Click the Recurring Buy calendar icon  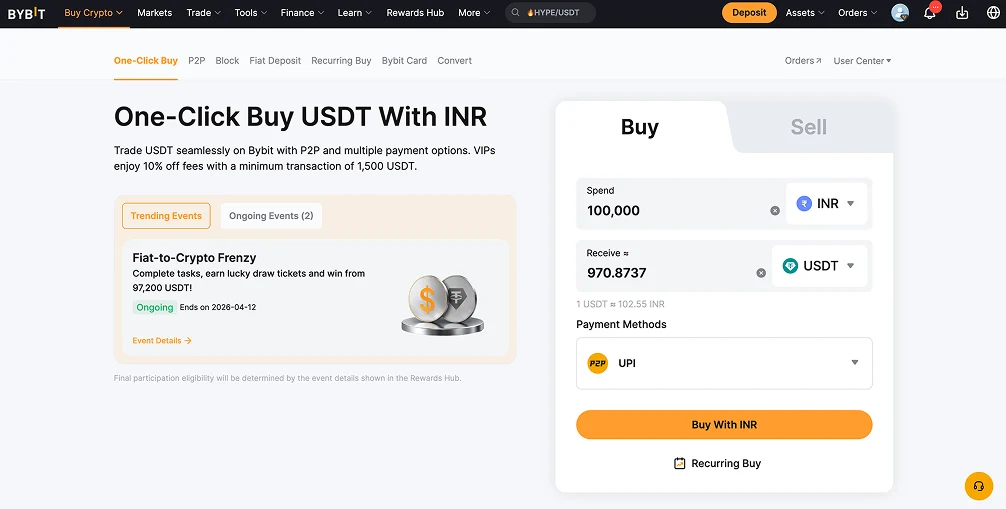pyautogui.click(x=679, y=463)
